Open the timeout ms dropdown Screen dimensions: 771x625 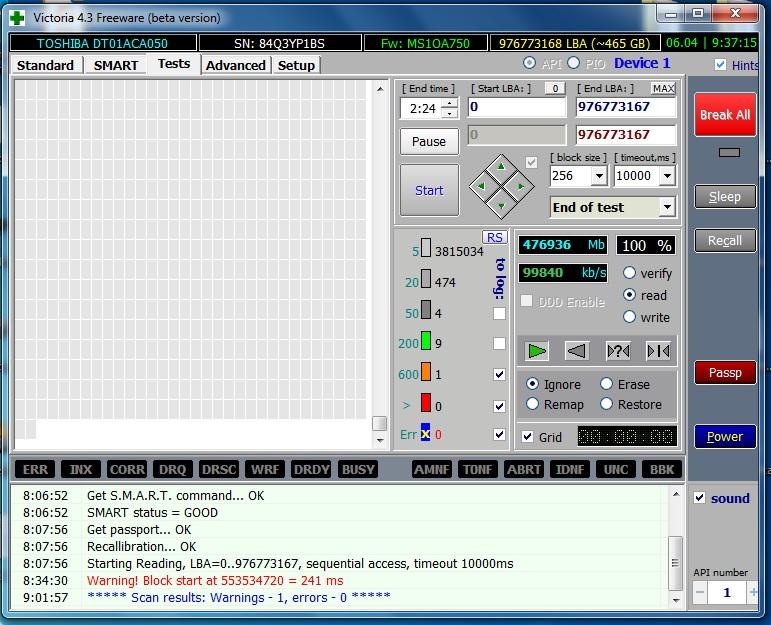click(x=667, y=176)
